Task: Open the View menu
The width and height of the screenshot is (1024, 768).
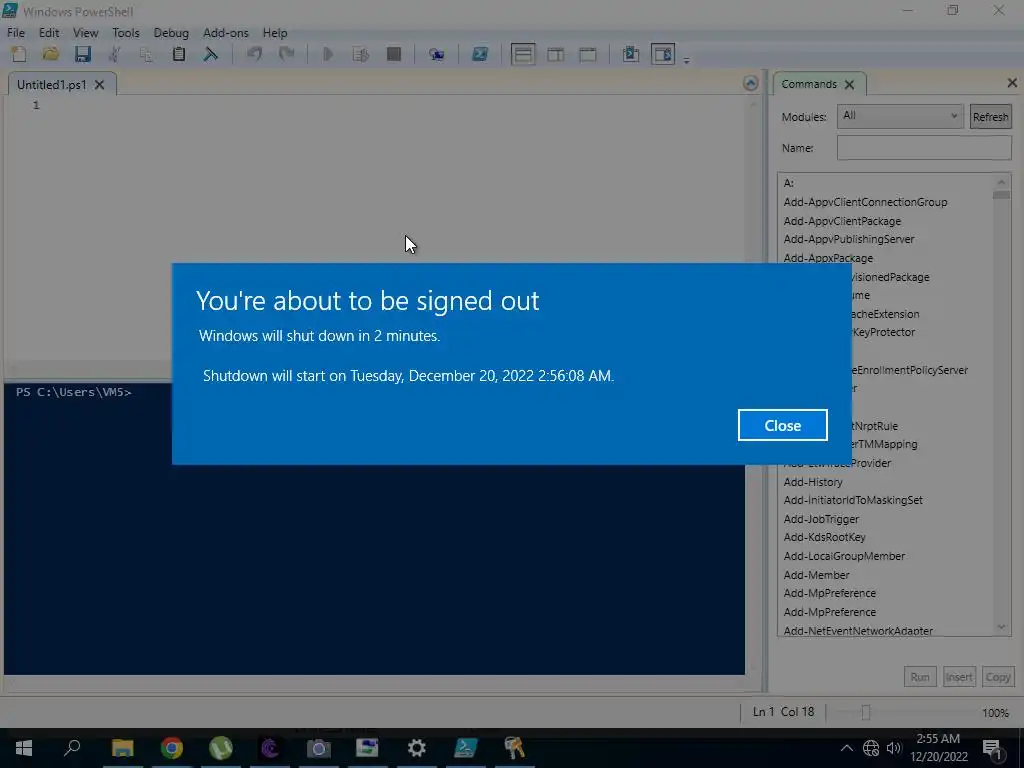Action: point(86,33)
